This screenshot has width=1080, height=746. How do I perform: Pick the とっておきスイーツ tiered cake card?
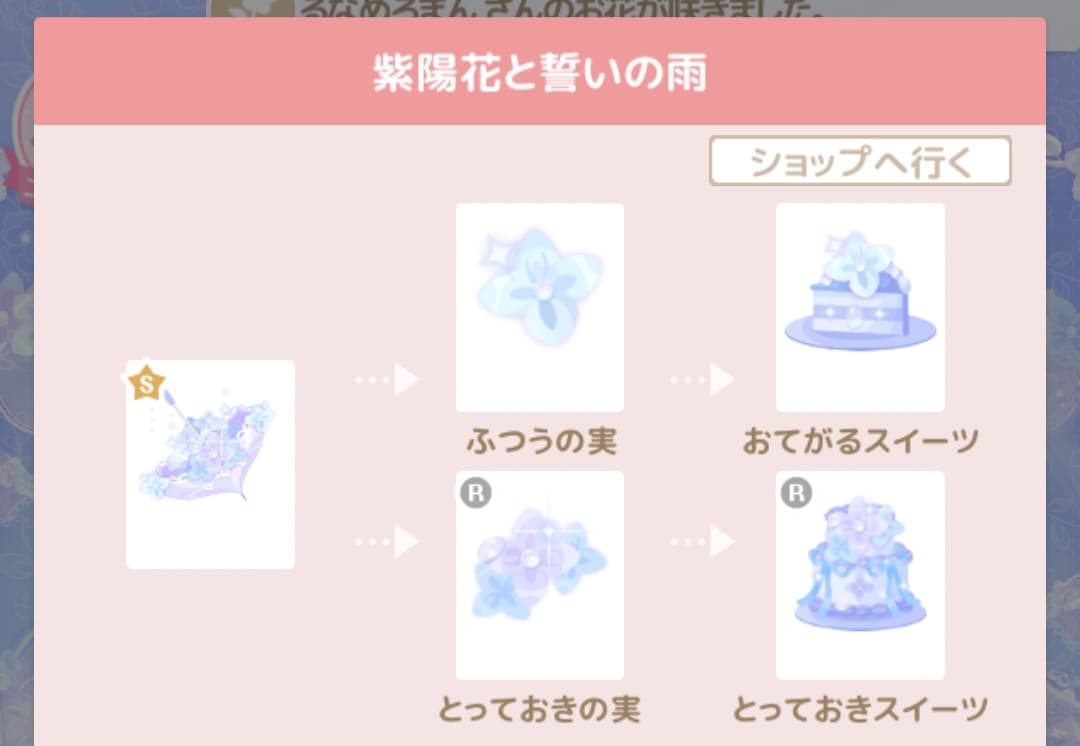click(860, 575)
